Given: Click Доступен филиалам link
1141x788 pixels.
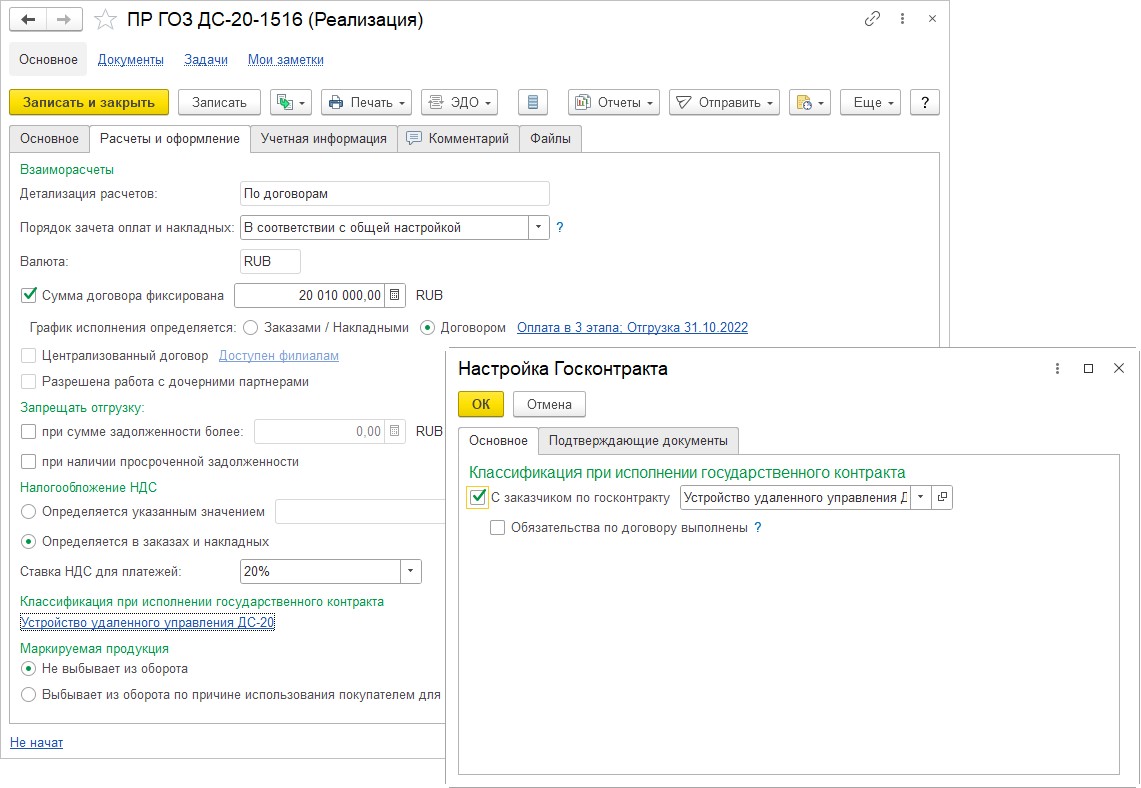Looking at the screenshot, I should click(279, 356).
